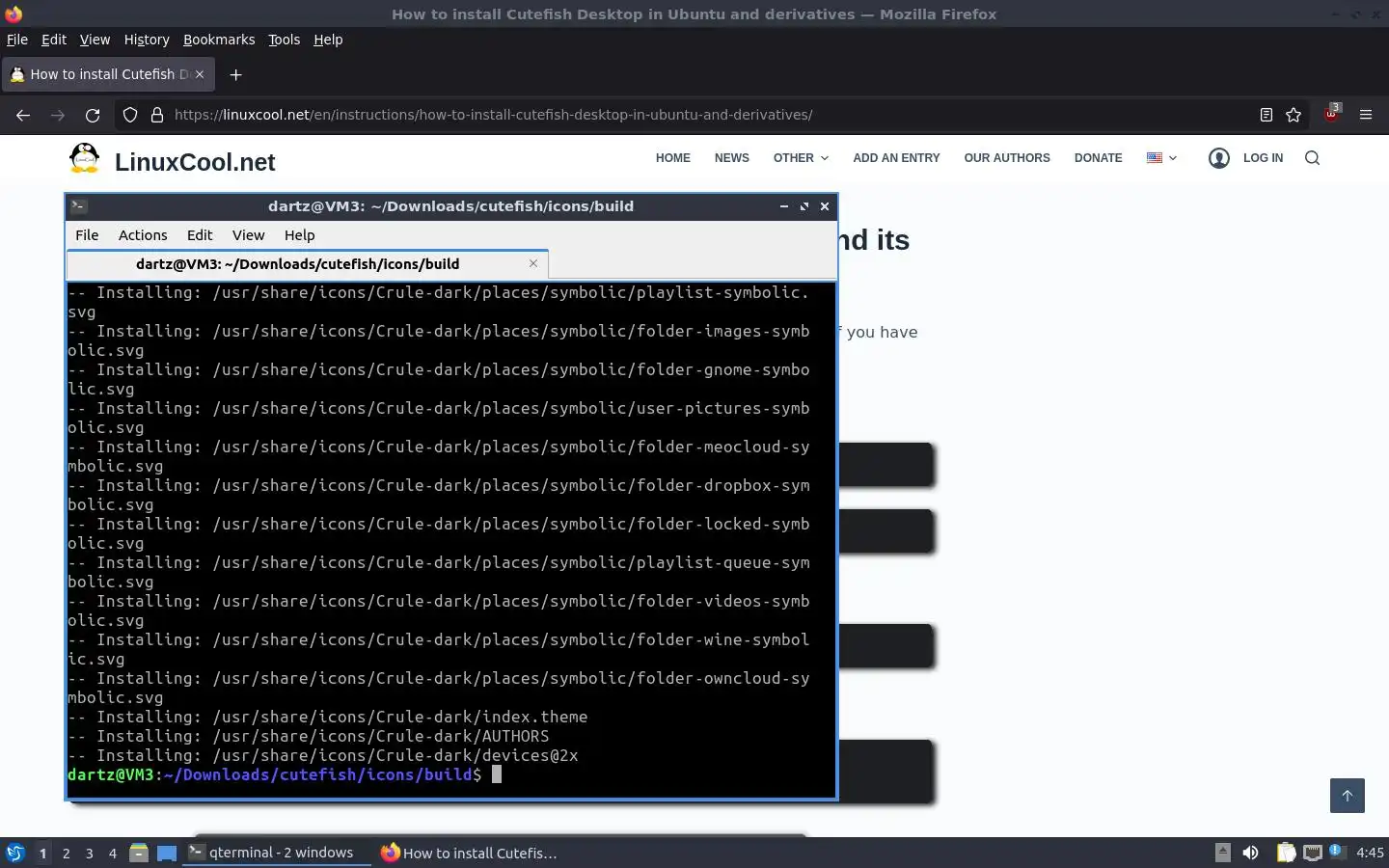Image resolution: width=1389 pixels, height=868 pixels.
Task: Open the volume speaker tray icon
Action: (1250, 853)
